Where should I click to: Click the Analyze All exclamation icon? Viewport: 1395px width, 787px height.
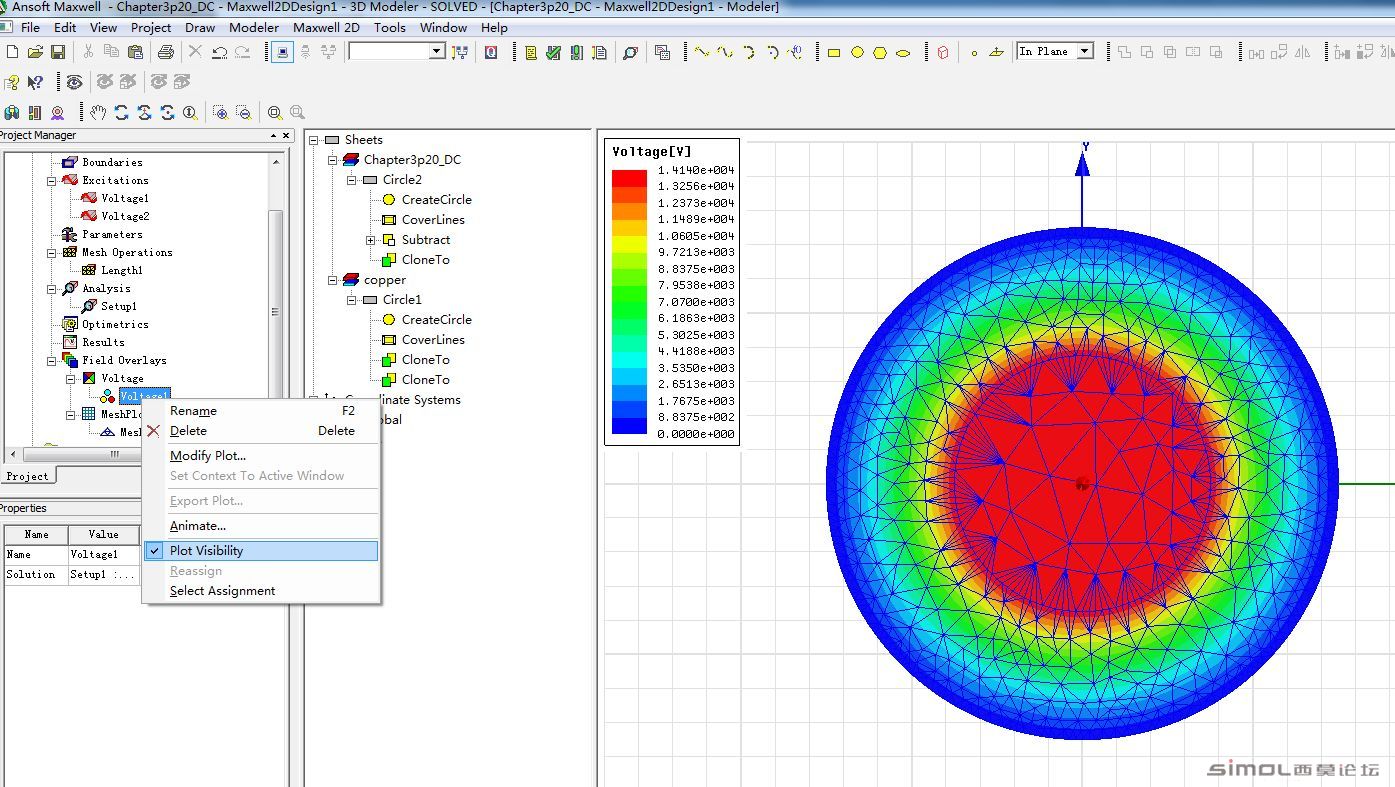tap(576, 52)
